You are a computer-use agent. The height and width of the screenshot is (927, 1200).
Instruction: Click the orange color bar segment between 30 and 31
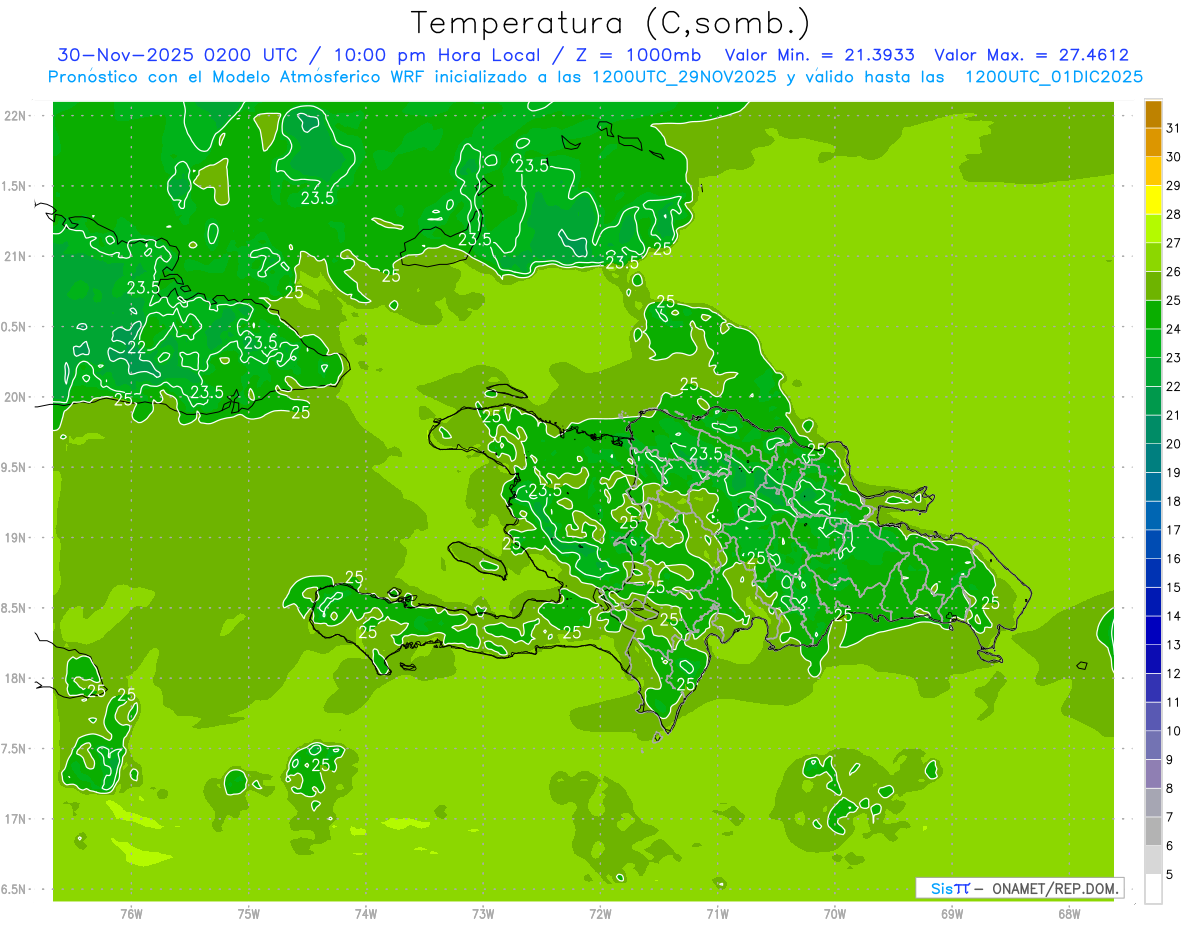[1153, 143]
